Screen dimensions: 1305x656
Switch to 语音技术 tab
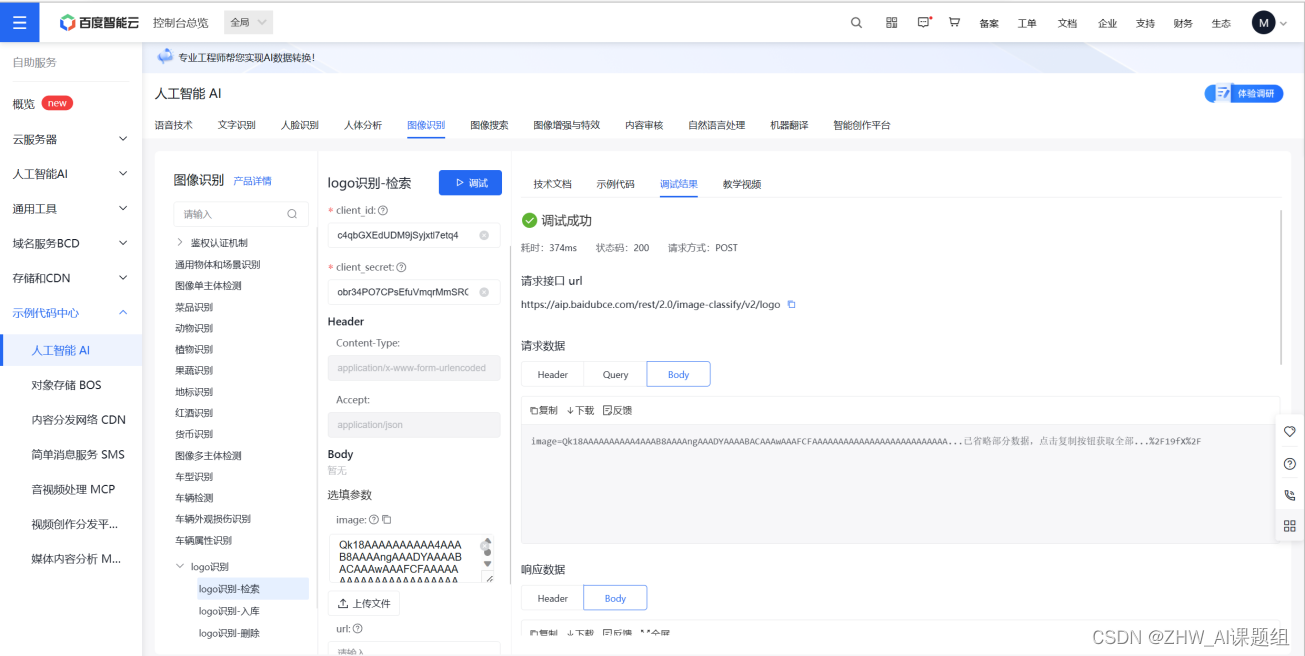(174, 125)
